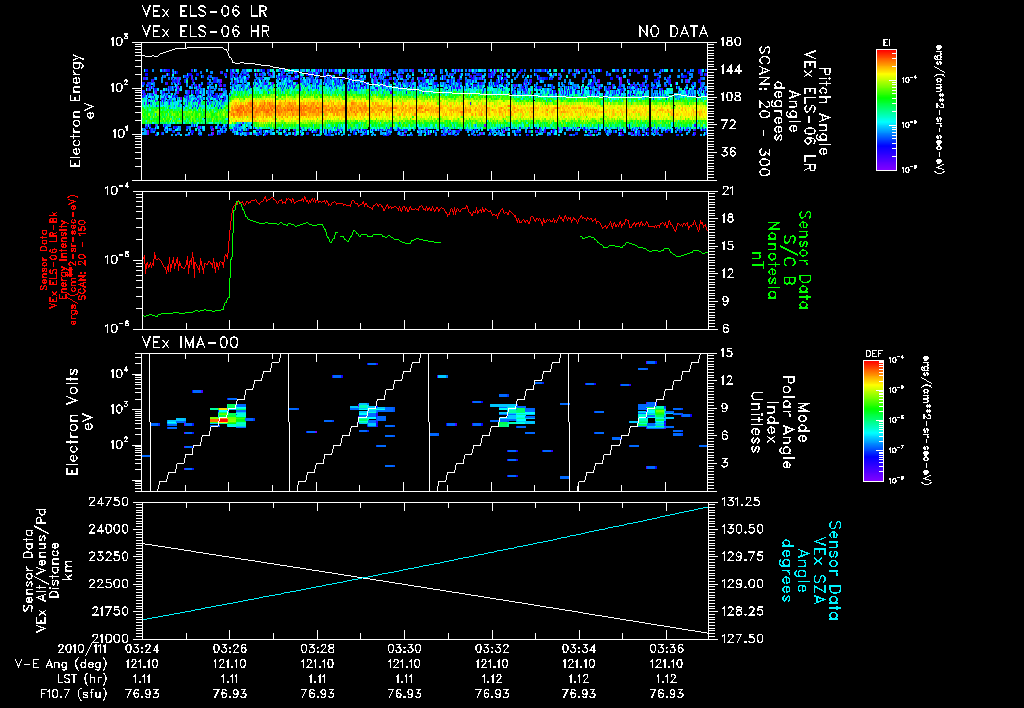
Task: Click the "129.00" SZA axis tick
Action: pyautogui.click(x=741, y=584)
